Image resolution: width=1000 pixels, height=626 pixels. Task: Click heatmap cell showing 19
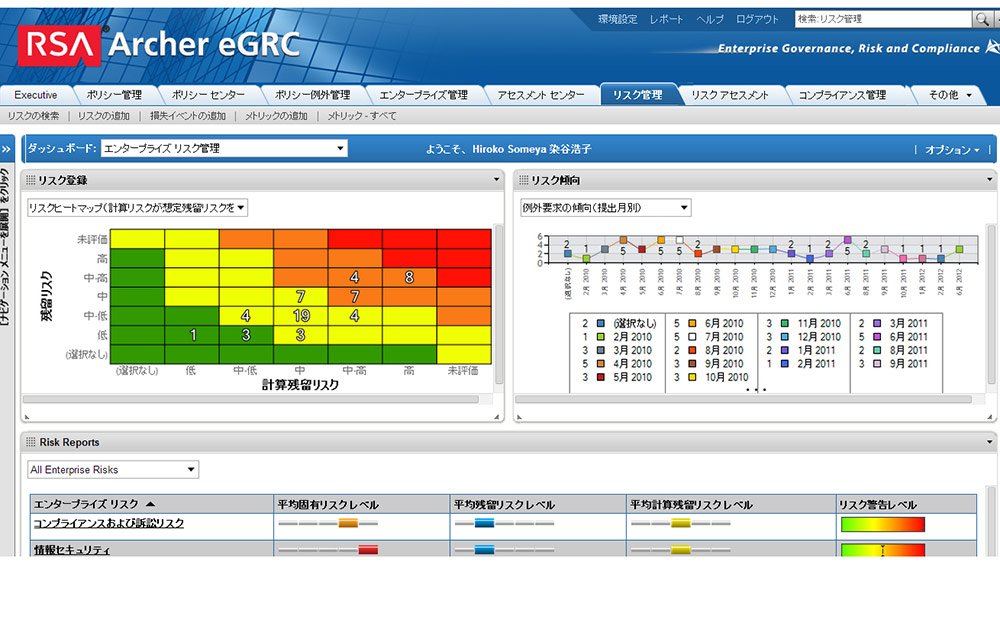coord(300,316)
